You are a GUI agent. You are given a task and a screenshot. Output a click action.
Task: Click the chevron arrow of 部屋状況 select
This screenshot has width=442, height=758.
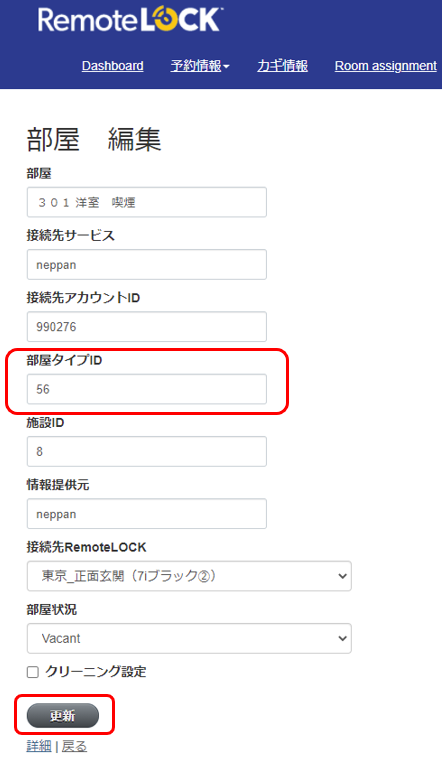click(x=342, y=639)
